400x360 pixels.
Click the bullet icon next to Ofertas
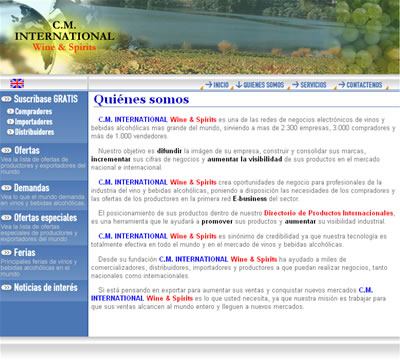[6, 150]
